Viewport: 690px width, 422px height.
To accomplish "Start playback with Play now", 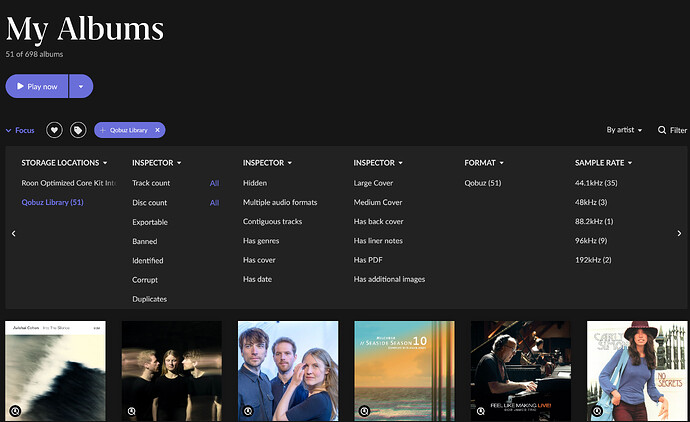I will tap(37, 86).
